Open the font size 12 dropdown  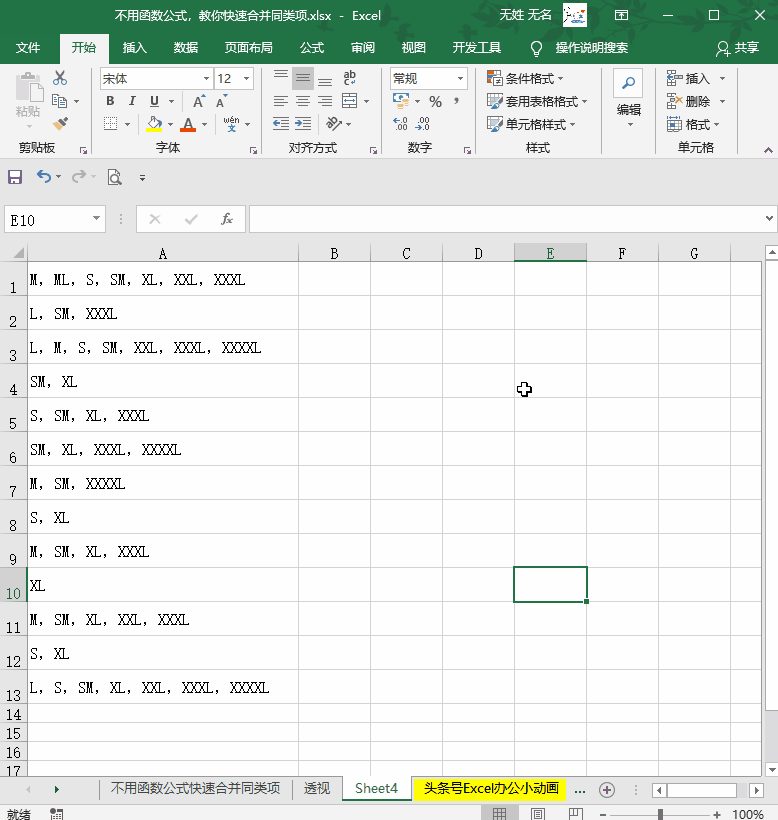click(x=246, y=78)
